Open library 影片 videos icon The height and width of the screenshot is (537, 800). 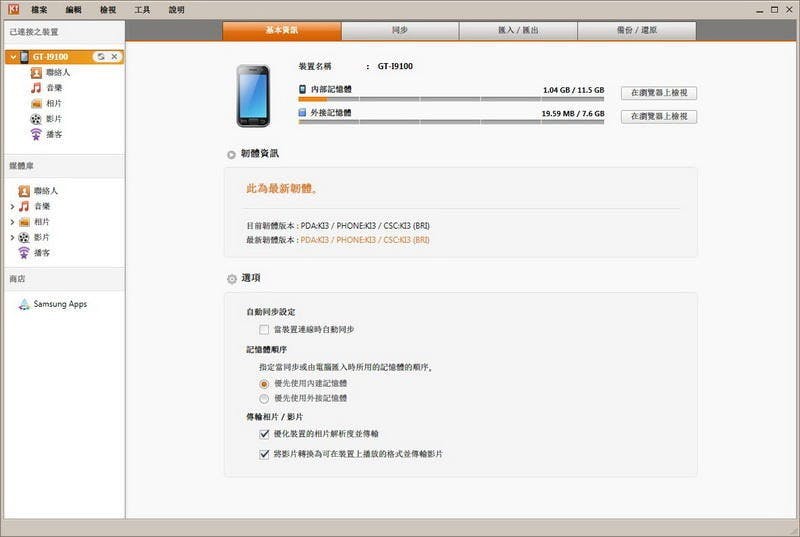coord(24,238)
